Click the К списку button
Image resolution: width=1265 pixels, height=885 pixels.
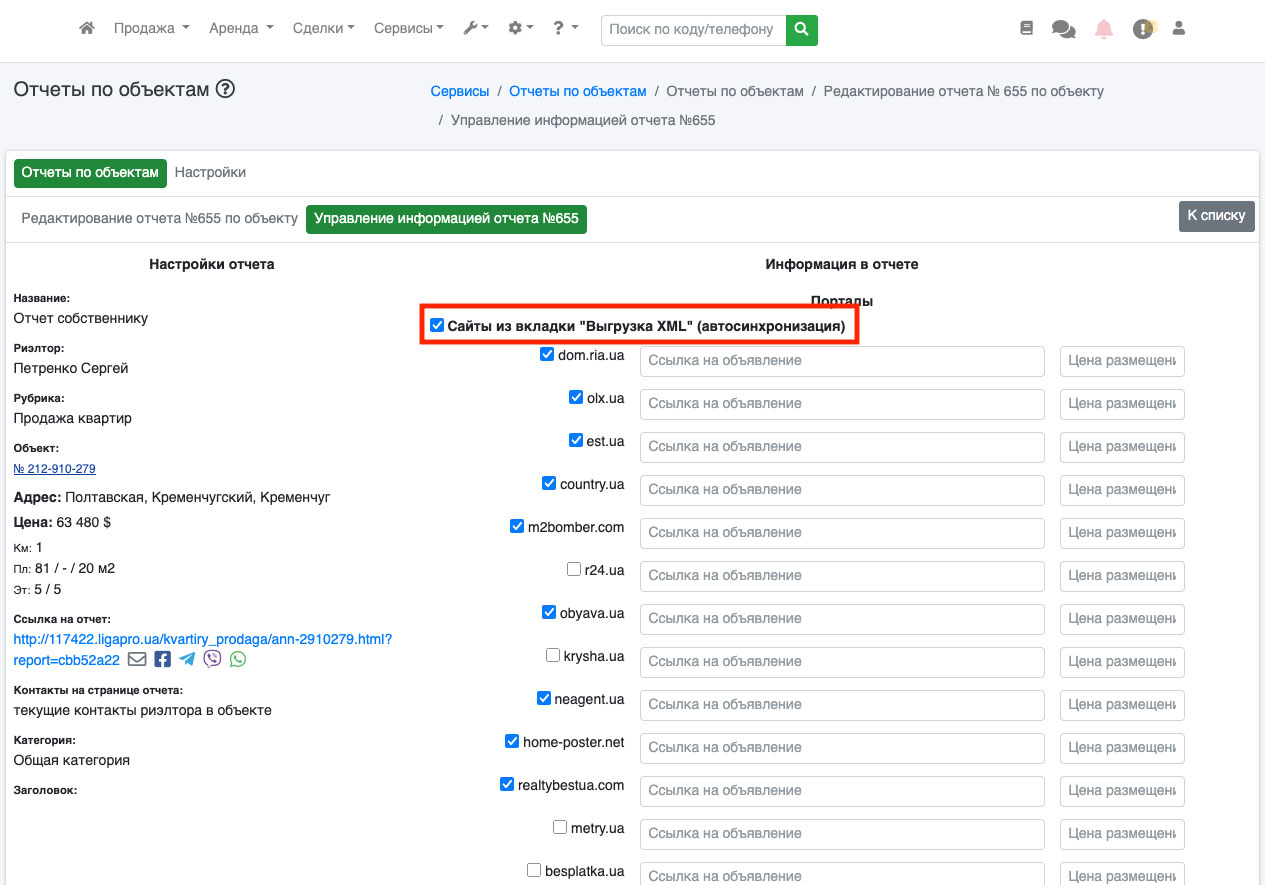click(x=1215, y=215)
